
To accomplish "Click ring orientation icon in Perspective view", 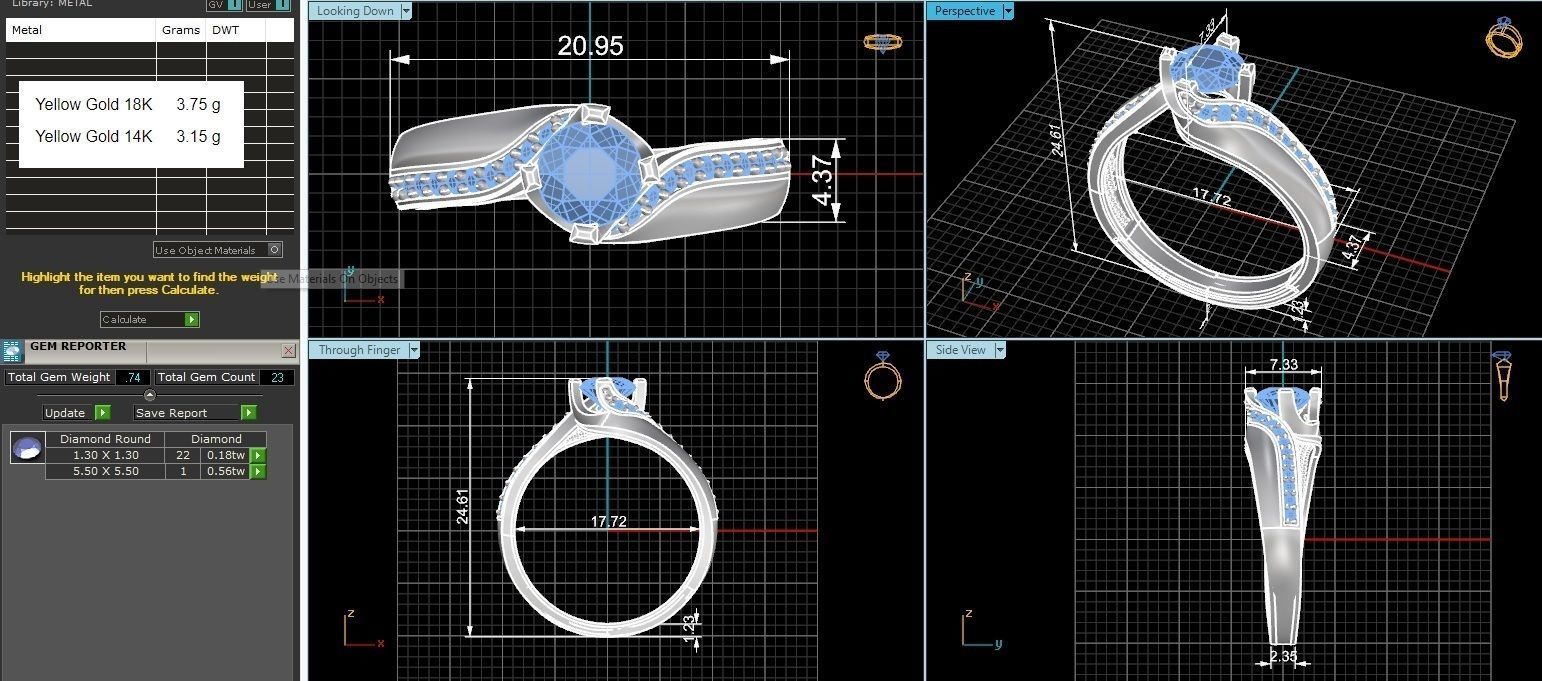I will (1503, 38).
